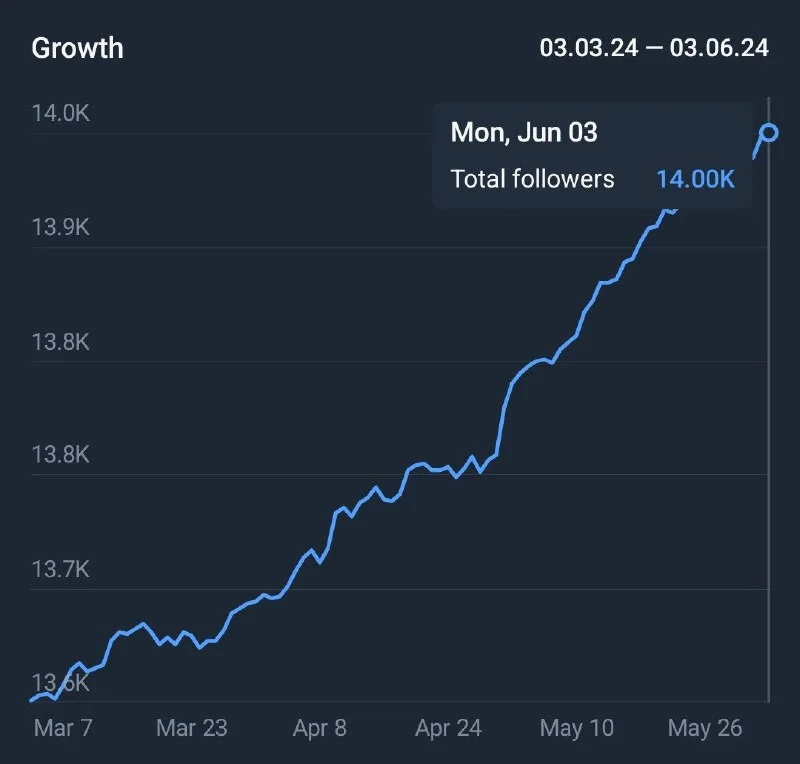Click the Mar 7 axis label

tap(63, 727)
